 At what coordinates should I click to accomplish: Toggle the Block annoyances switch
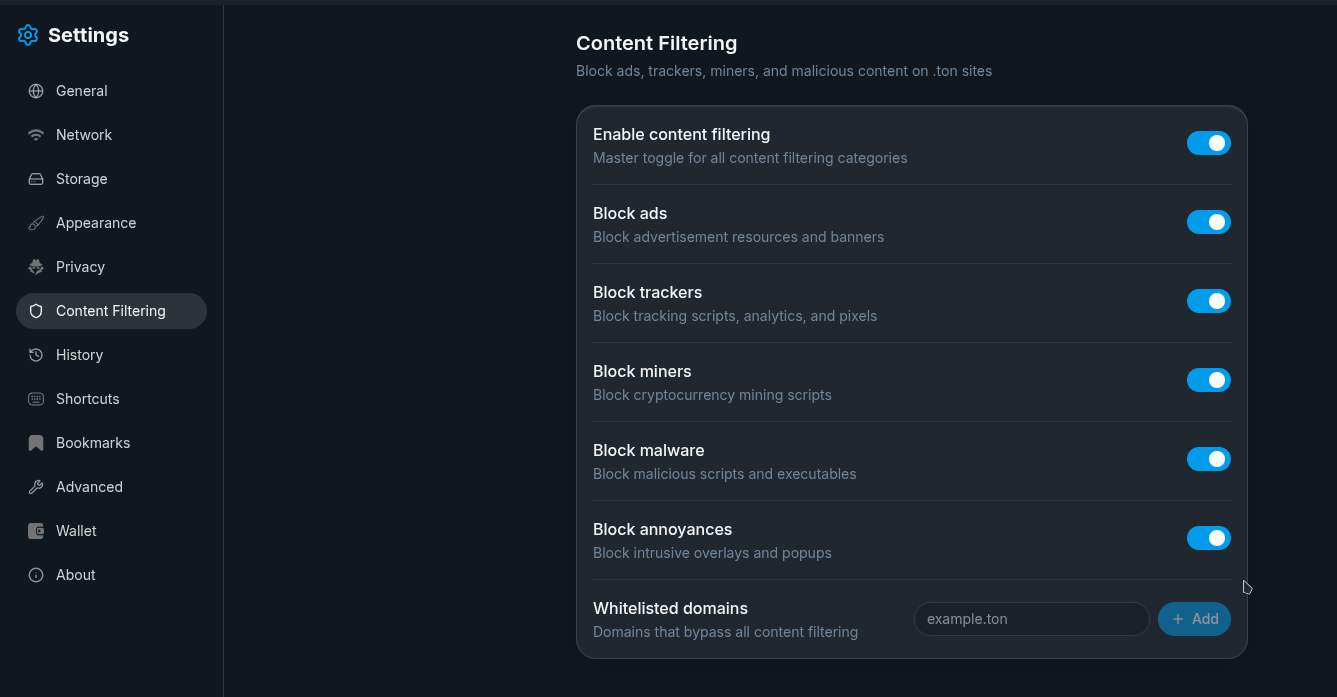coord(1208,538)
